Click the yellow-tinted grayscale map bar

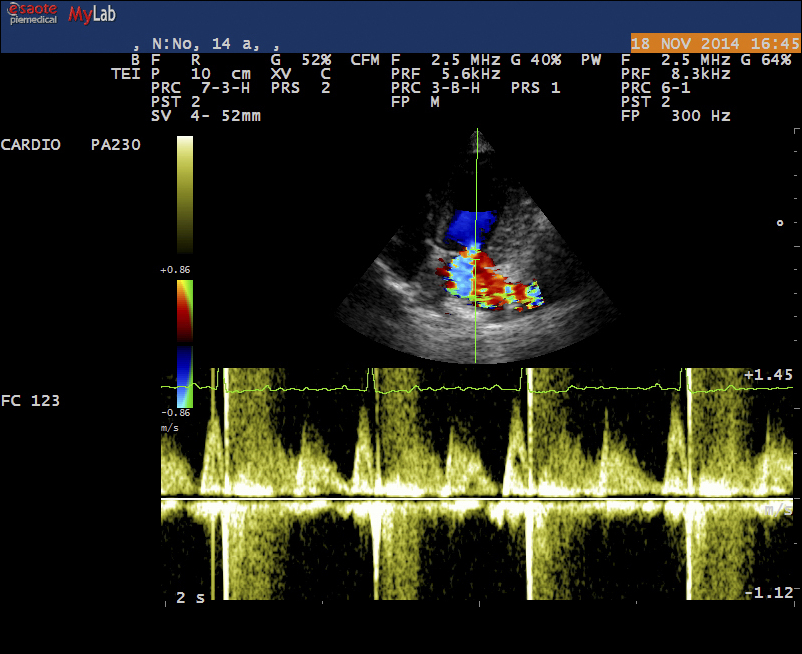click(x=185, y=194)
